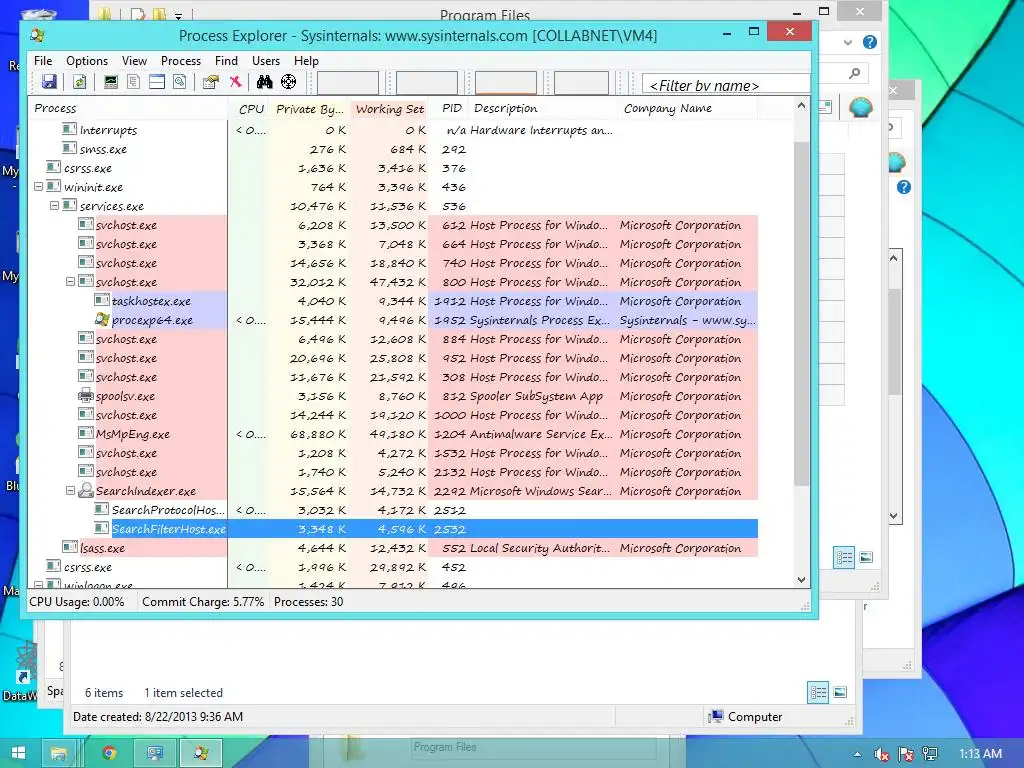Open the Help menu
This screenshot has width=1024, height=768.
point(306,61)
